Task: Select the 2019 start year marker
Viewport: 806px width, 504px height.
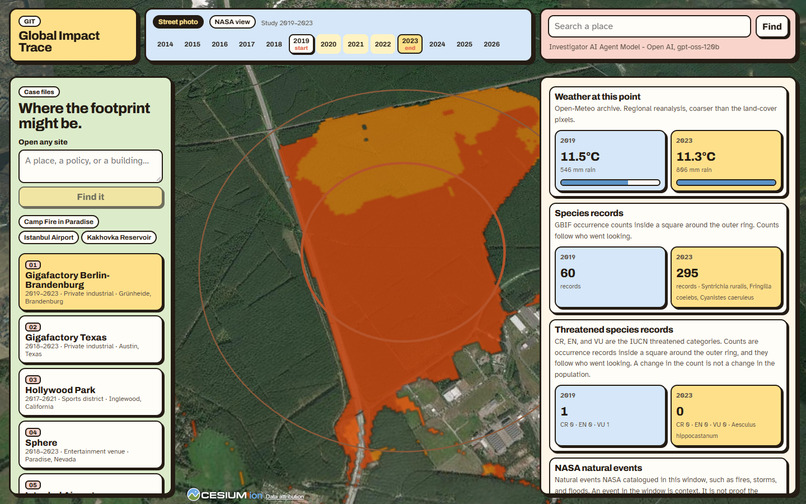Action: (x=301, y=44)
